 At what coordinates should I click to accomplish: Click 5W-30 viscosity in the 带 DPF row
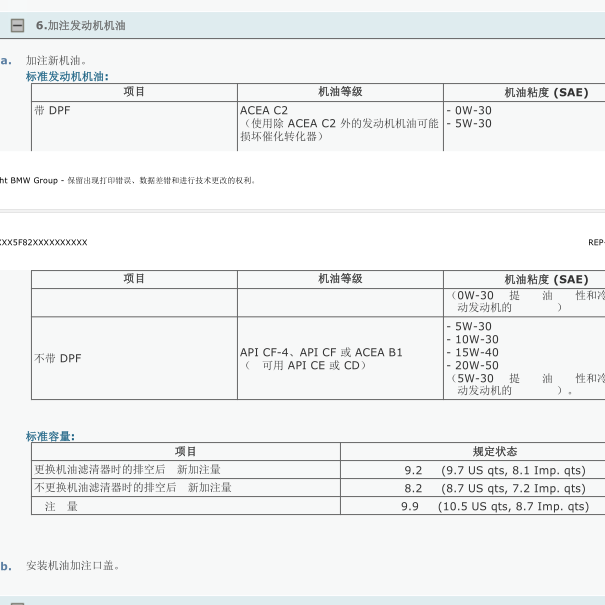tap(473, 123)
